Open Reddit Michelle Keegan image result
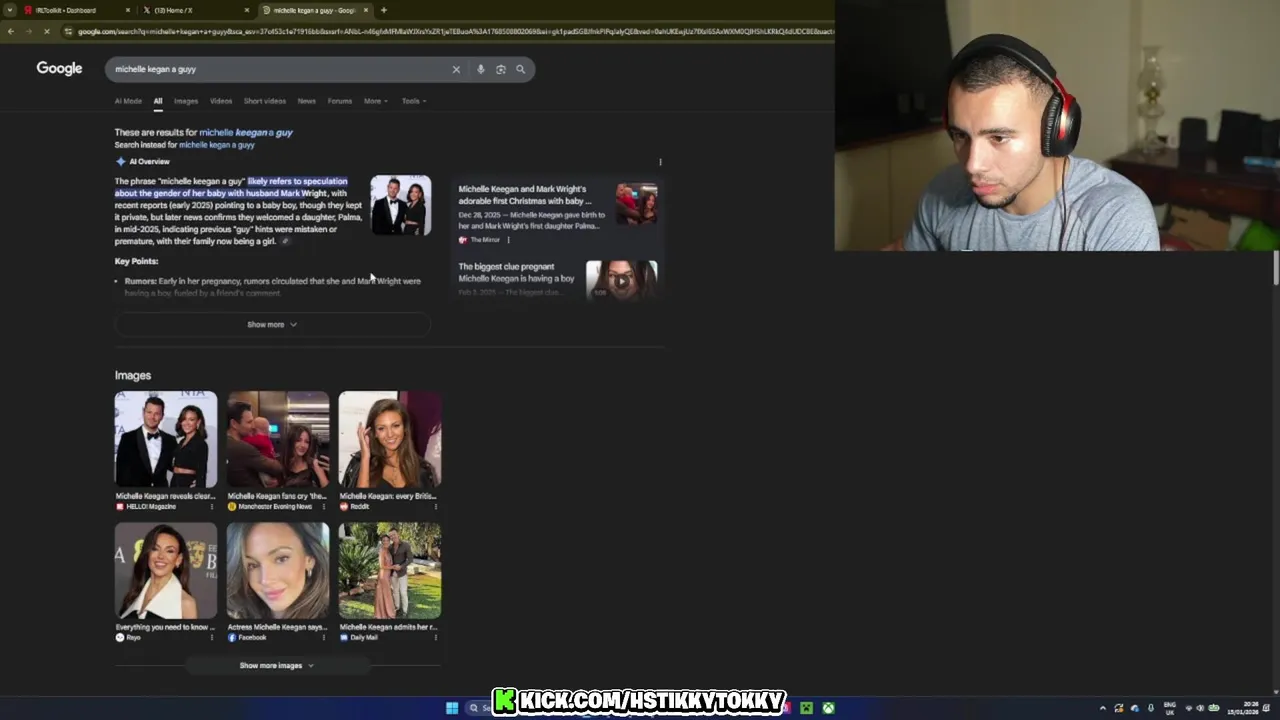Viewport: 1280px width, 720px height. click(390, 440)
